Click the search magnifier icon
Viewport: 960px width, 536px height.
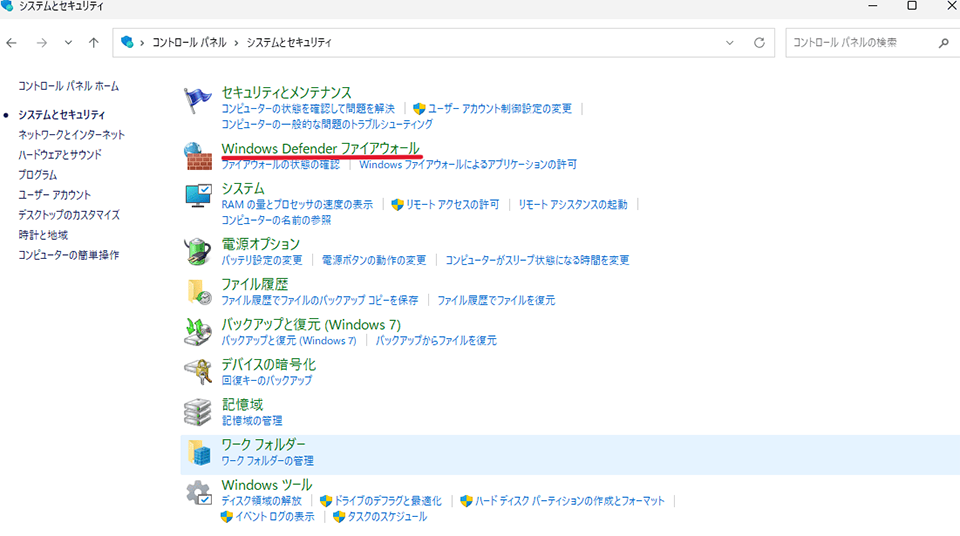943,43
